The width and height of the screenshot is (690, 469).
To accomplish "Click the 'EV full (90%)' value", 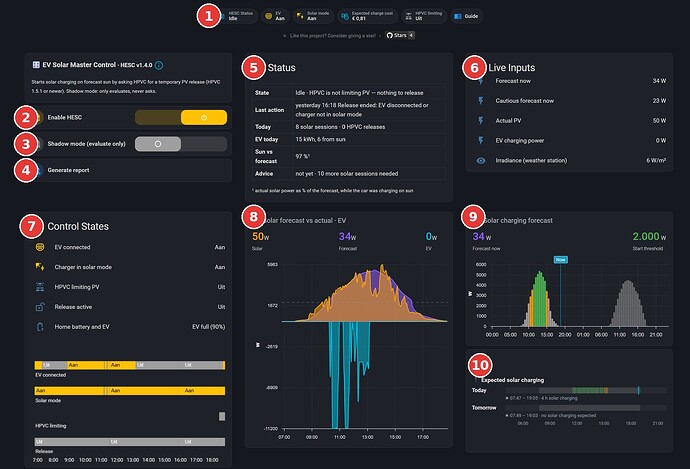I will (x=209, y=327).
